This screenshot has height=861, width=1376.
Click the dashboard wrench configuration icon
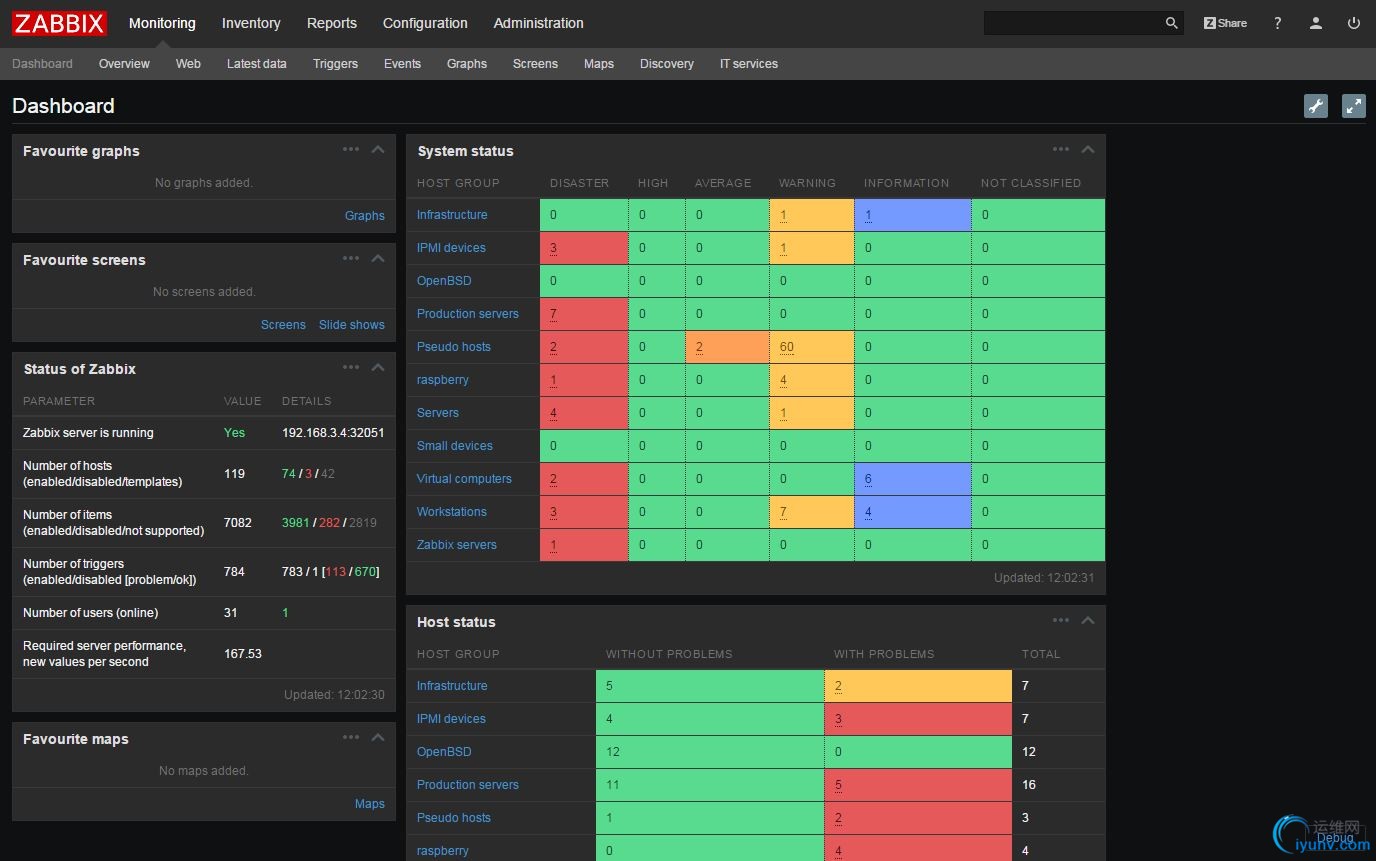click(x=1316, y=106)
